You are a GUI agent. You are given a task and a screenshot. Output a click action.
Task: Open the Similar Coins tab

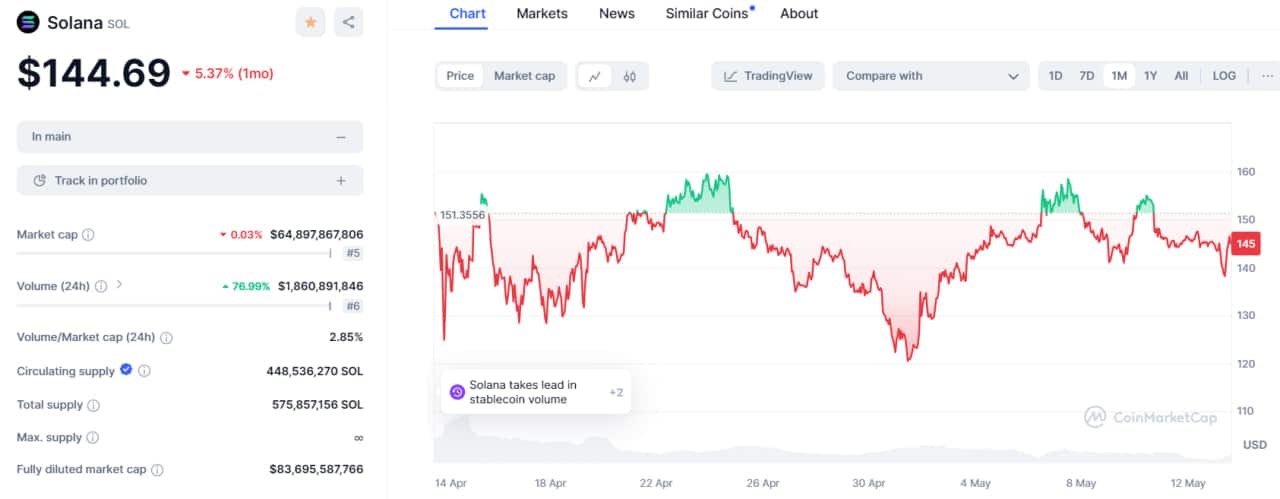(709, 14)
